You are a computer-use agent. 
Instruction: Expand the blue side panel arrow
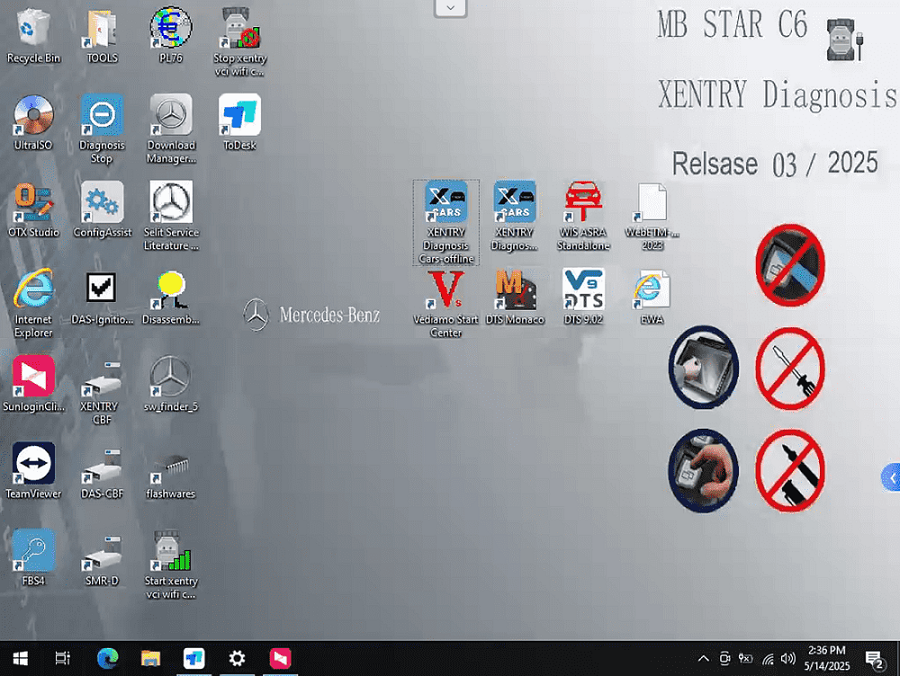pos(891,477)
